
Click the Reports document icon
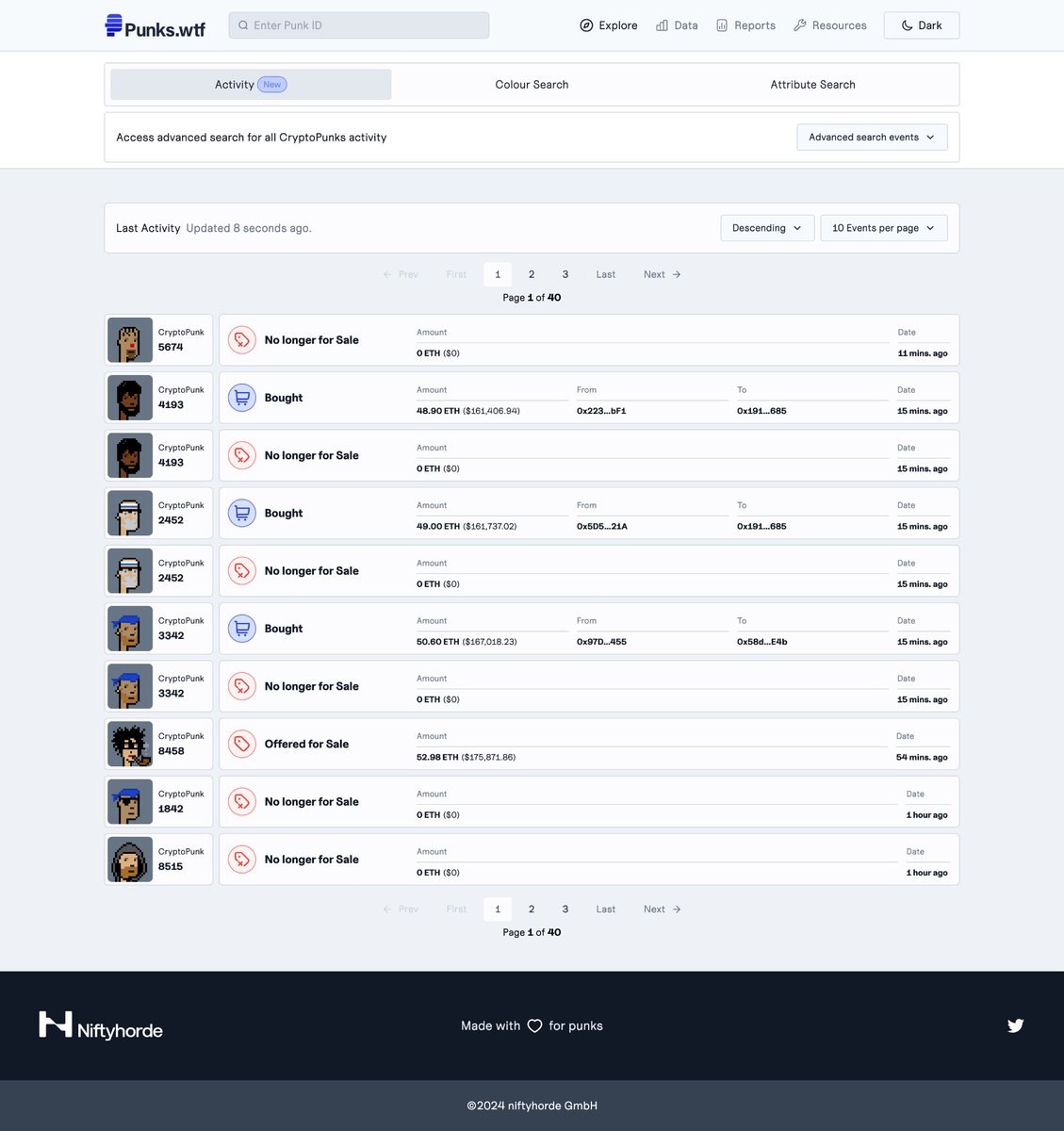722,25
